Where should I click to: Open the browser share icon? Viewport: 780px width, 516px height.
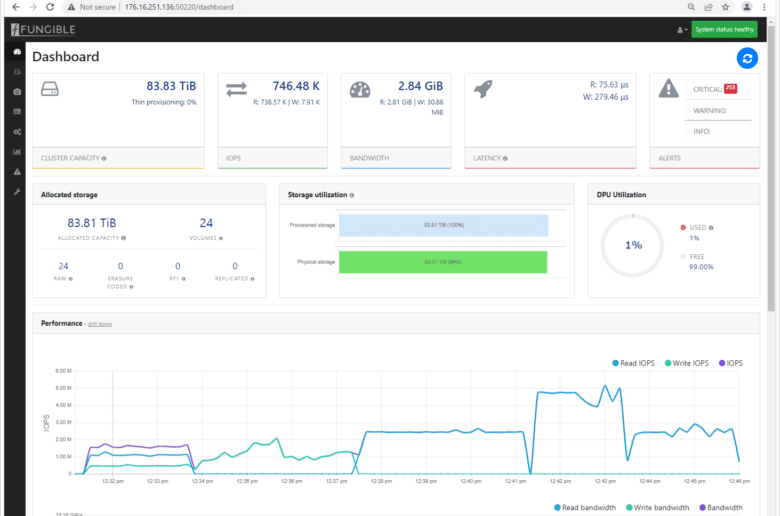tap(708, 7)
